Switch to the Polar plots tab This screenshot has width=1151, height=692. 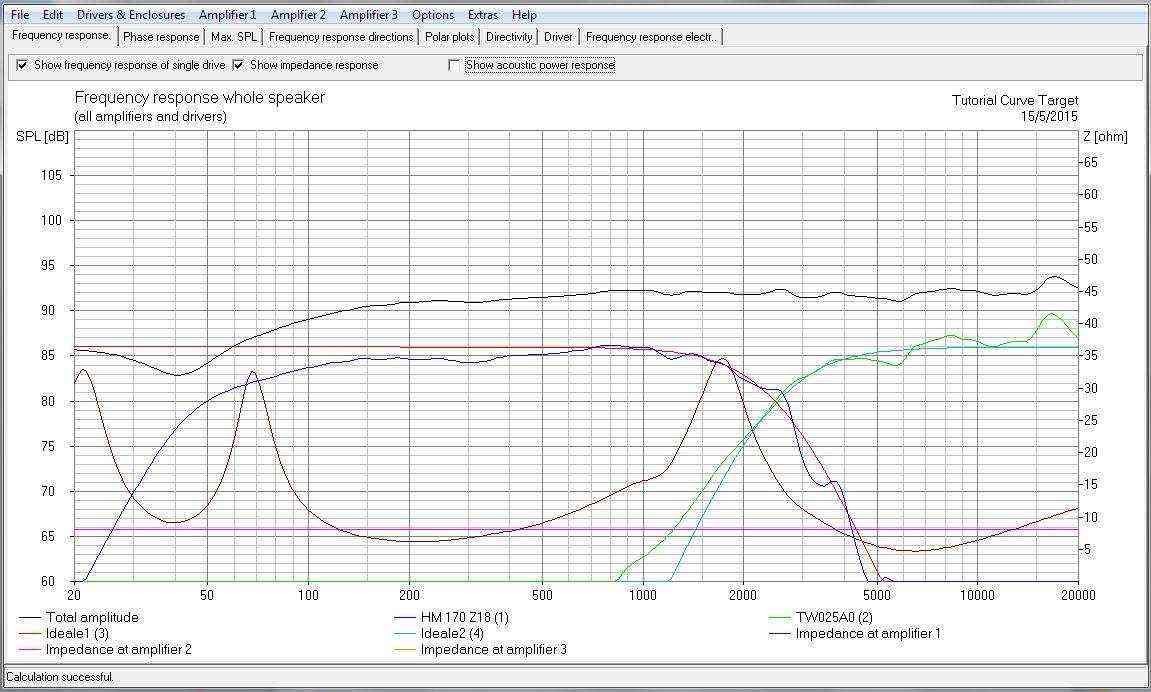tap(450, 37)
